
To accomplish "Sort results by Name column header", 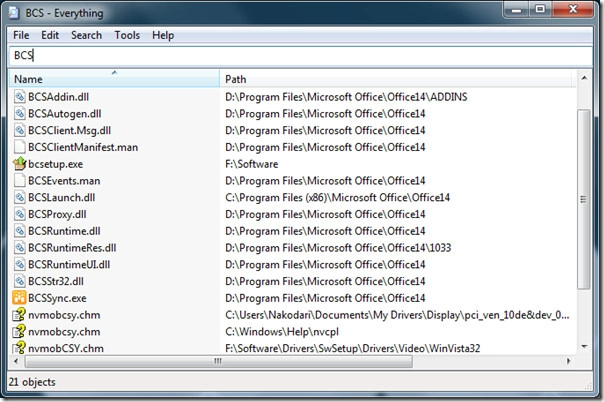I will [x=114, y=79].
